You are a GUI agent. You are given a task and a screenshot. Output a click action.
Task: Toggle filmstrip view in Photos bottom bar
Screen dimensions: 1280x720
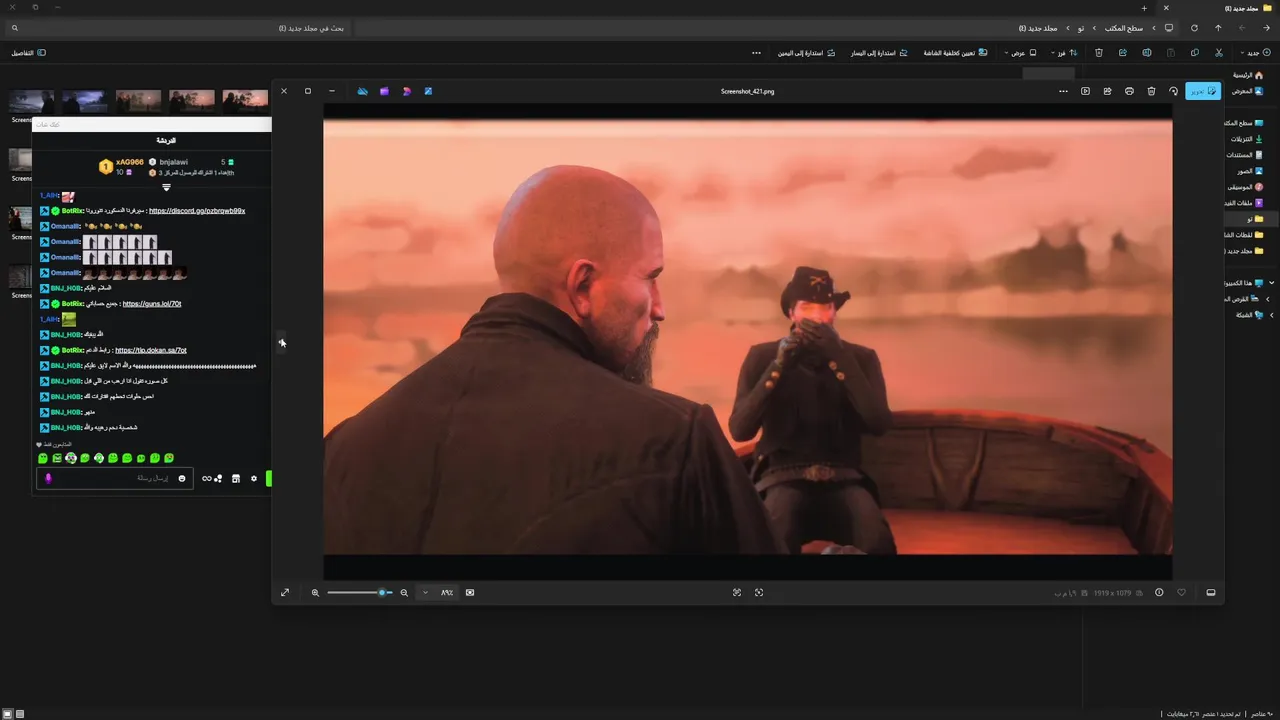[1210, 593]
